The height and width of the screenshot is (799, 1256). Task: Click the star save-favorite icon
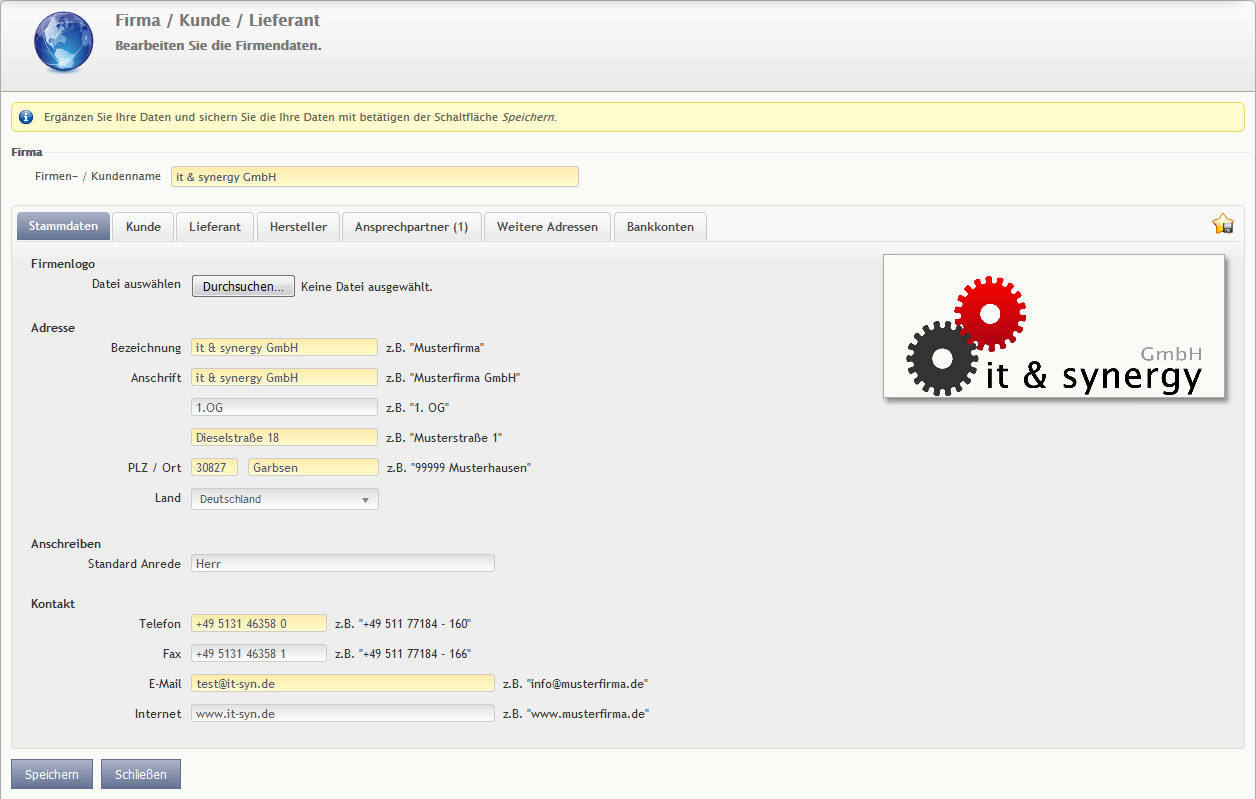(x=1223, y=224)
